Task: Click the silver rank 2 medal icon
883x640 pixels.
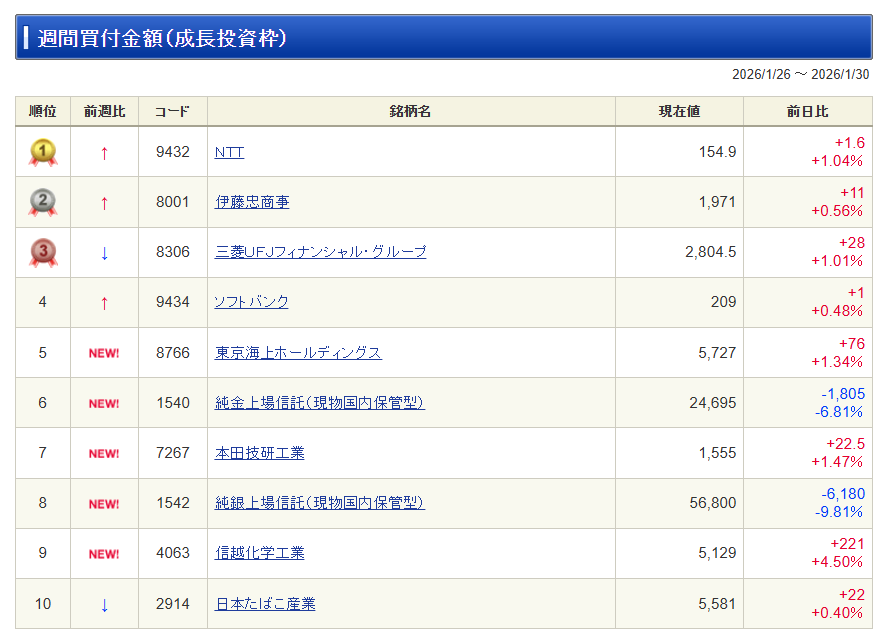Action: point(43,202)
